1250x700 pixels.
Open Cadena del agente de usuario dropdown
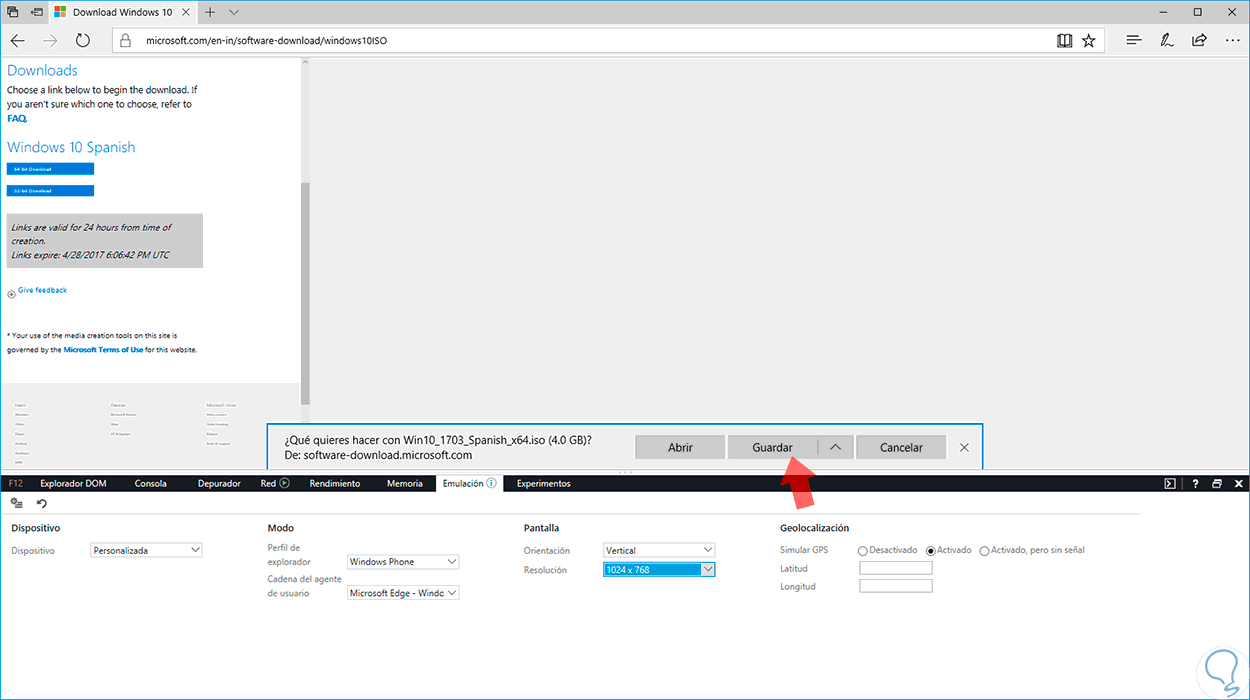click(403, 593)
